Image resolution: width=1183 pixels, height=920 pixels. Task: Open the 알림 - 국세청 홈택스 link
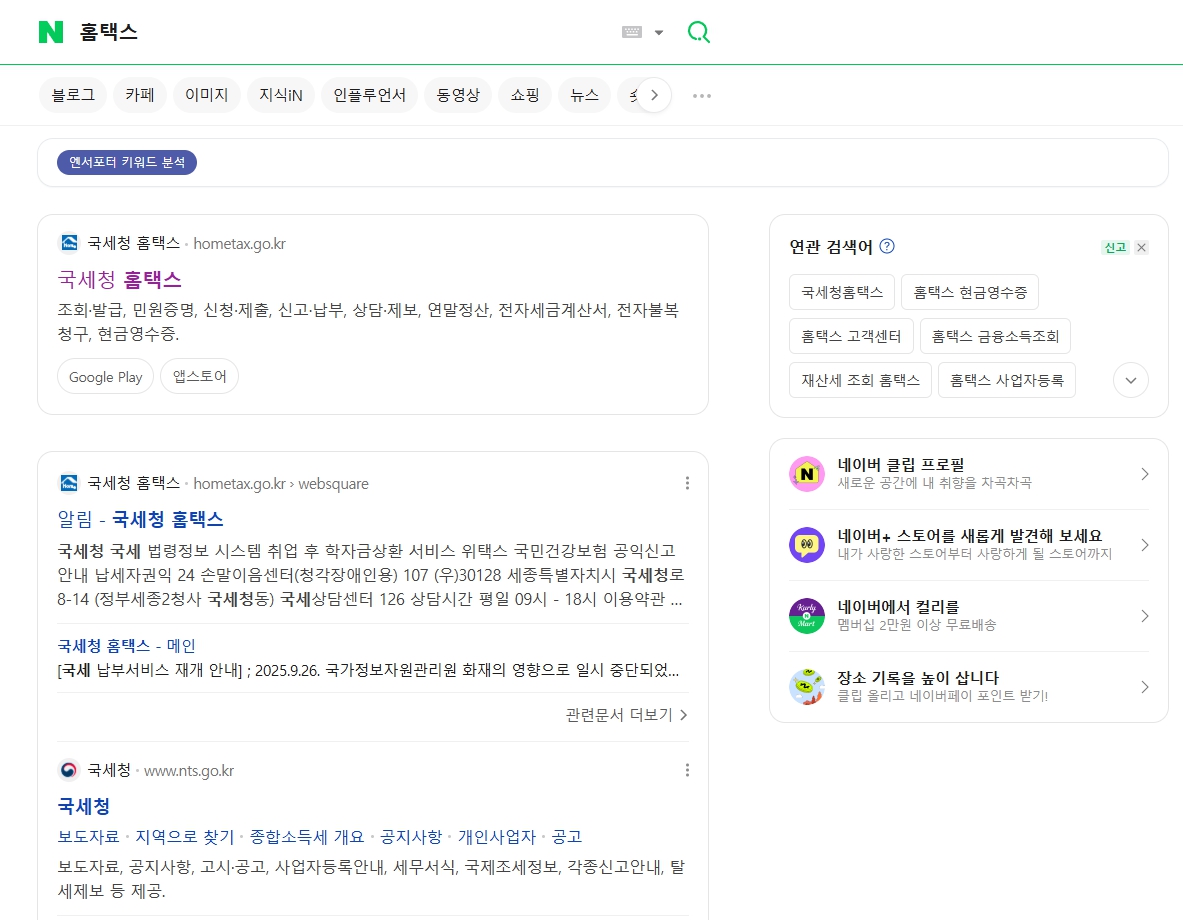click(140, 519)
